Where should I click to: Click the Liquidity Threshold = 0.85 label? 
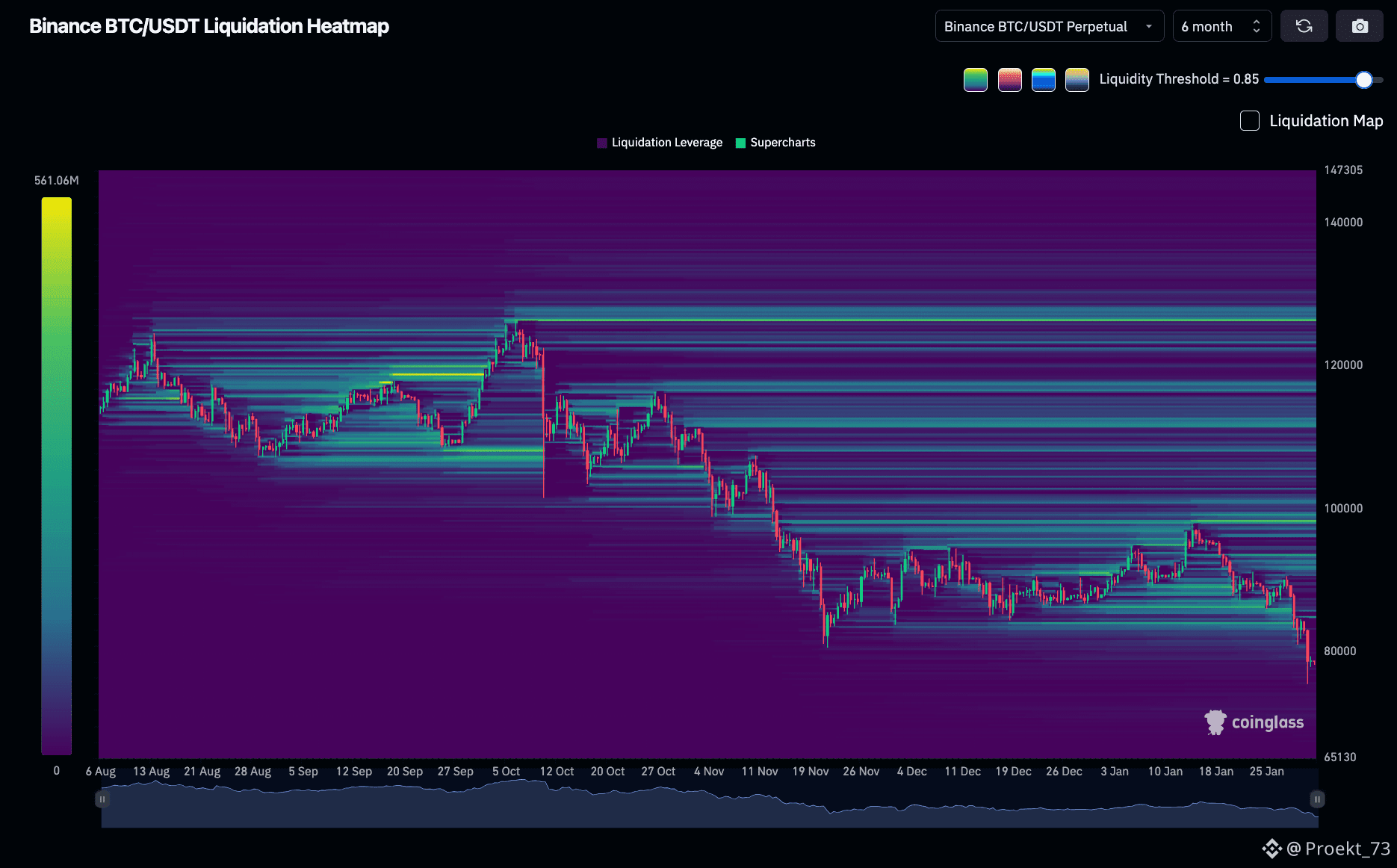tap(1179, 79)
